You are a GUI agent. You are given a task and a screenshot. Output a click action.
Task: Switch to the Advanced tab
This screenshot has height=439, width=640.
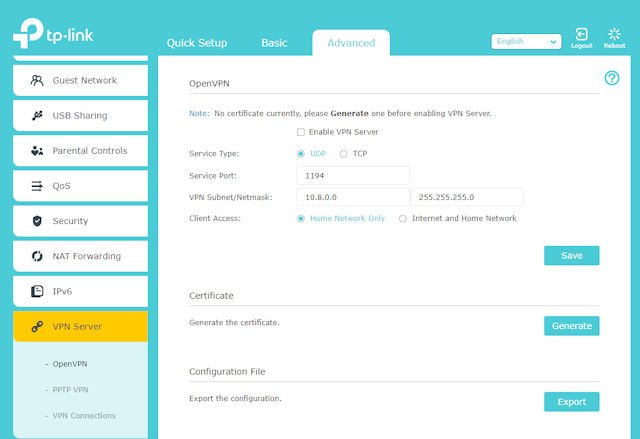(351, 43)
